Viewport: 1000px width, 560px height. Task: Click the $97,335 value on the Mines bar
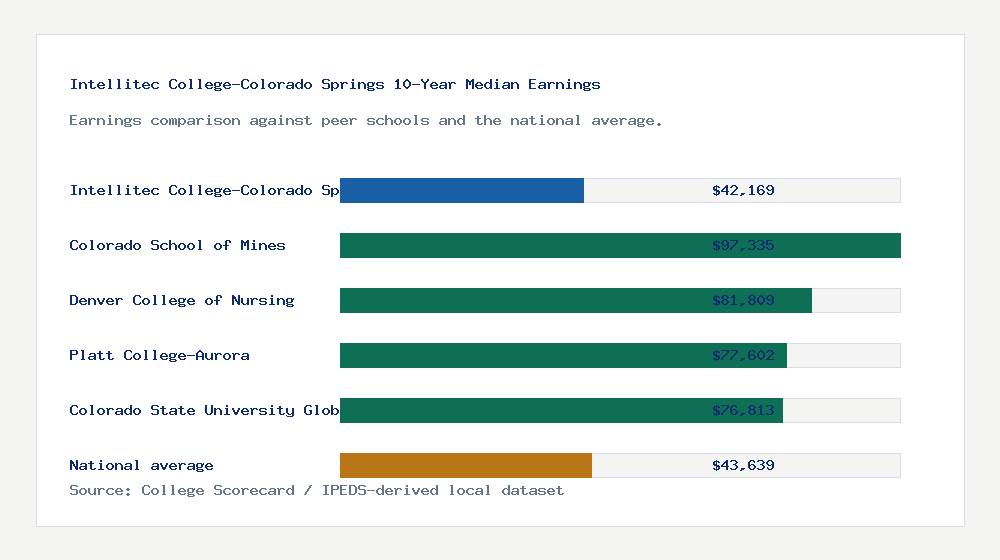tap(743, 246)
